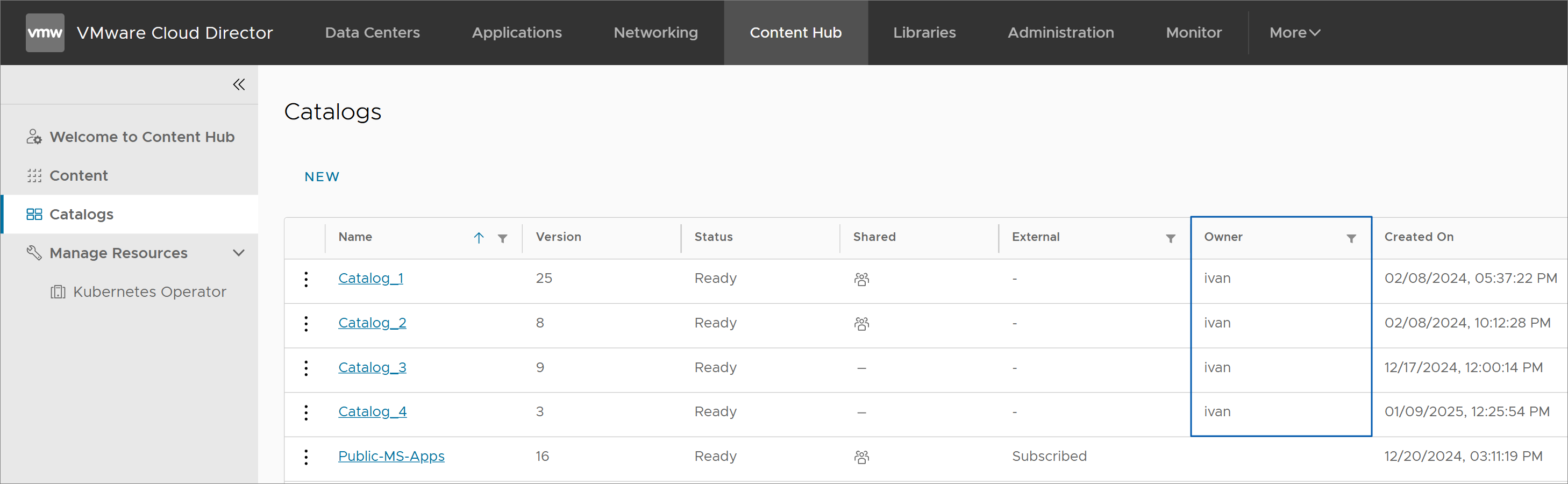
Task: Click the Owner column header label
Action: [1223, 238]
